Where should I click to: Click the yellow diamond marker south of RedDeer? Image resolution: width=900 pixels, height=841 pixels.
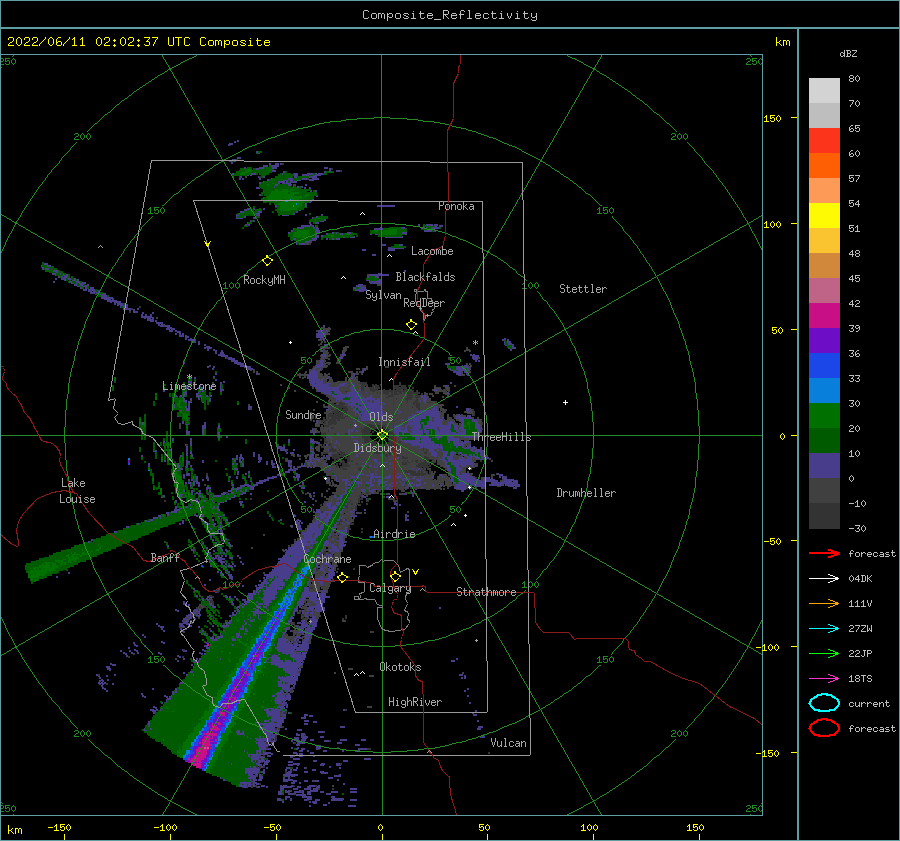(411, 325)
